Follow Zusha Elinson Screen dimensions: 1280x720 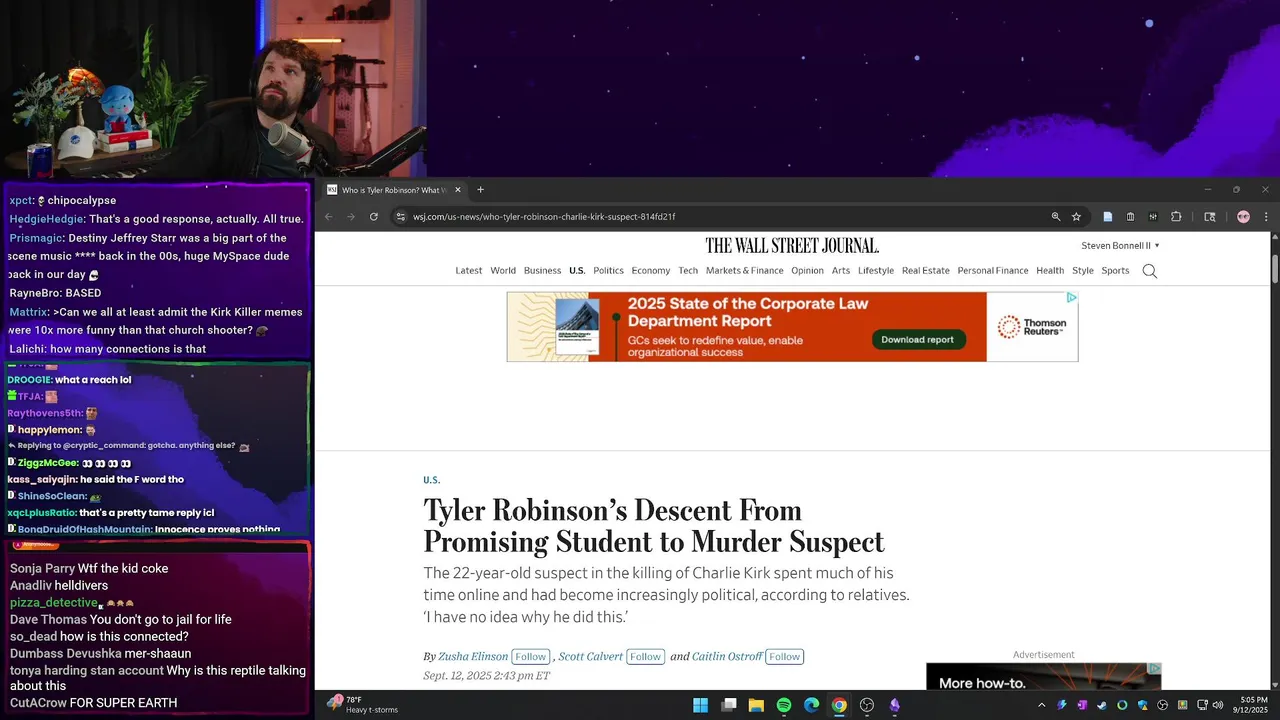pos(531,657)
